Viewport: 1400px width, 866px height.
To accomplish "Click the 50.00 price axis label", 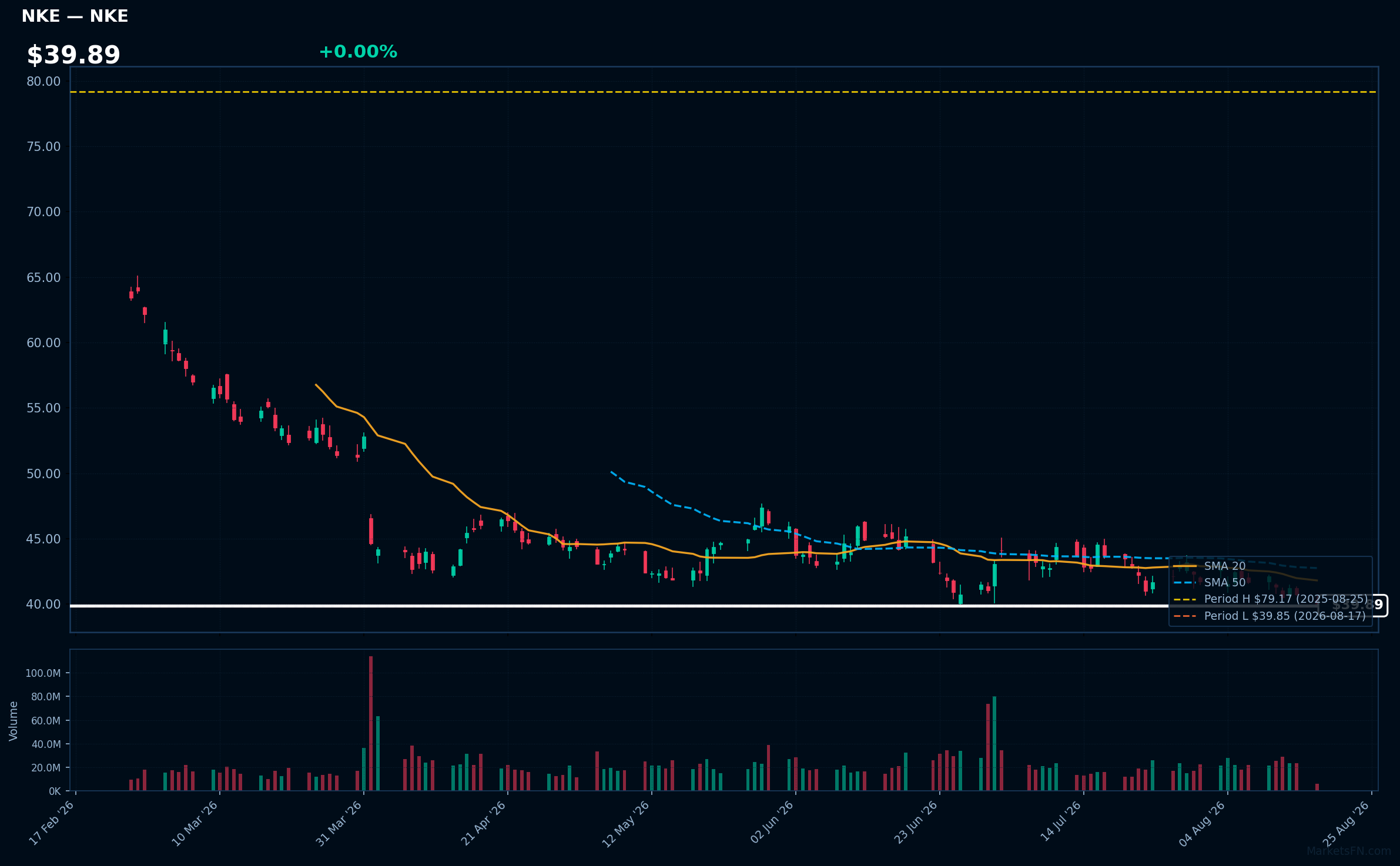I will pos(43,474).
